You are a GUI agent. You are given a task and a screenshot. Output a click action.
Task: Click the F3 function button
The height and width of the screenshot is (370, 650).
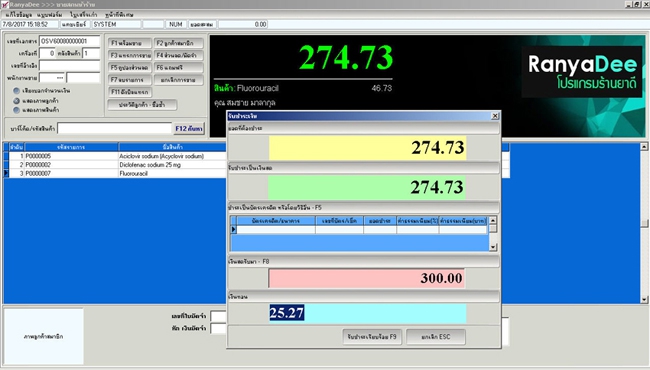pos(130,55)
